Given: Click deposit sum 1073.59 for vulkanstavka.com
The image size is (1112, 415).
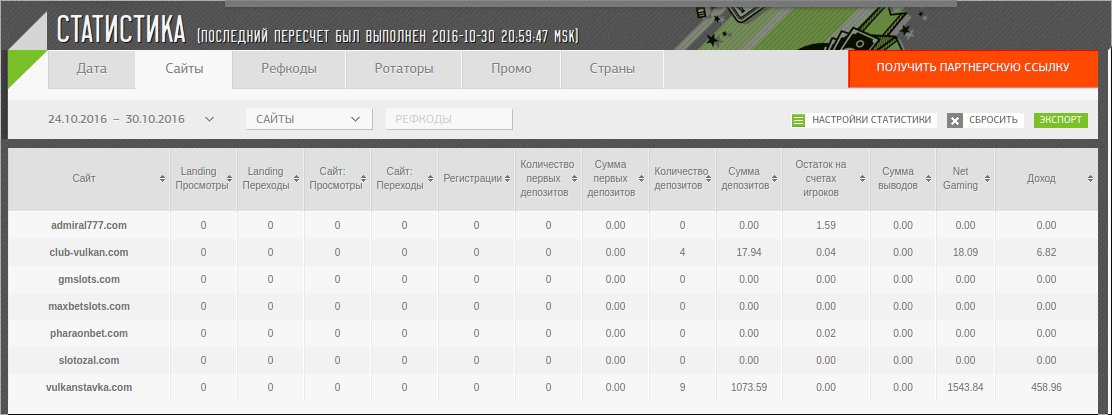Looking at the screenshot, I should coord(749,387).
